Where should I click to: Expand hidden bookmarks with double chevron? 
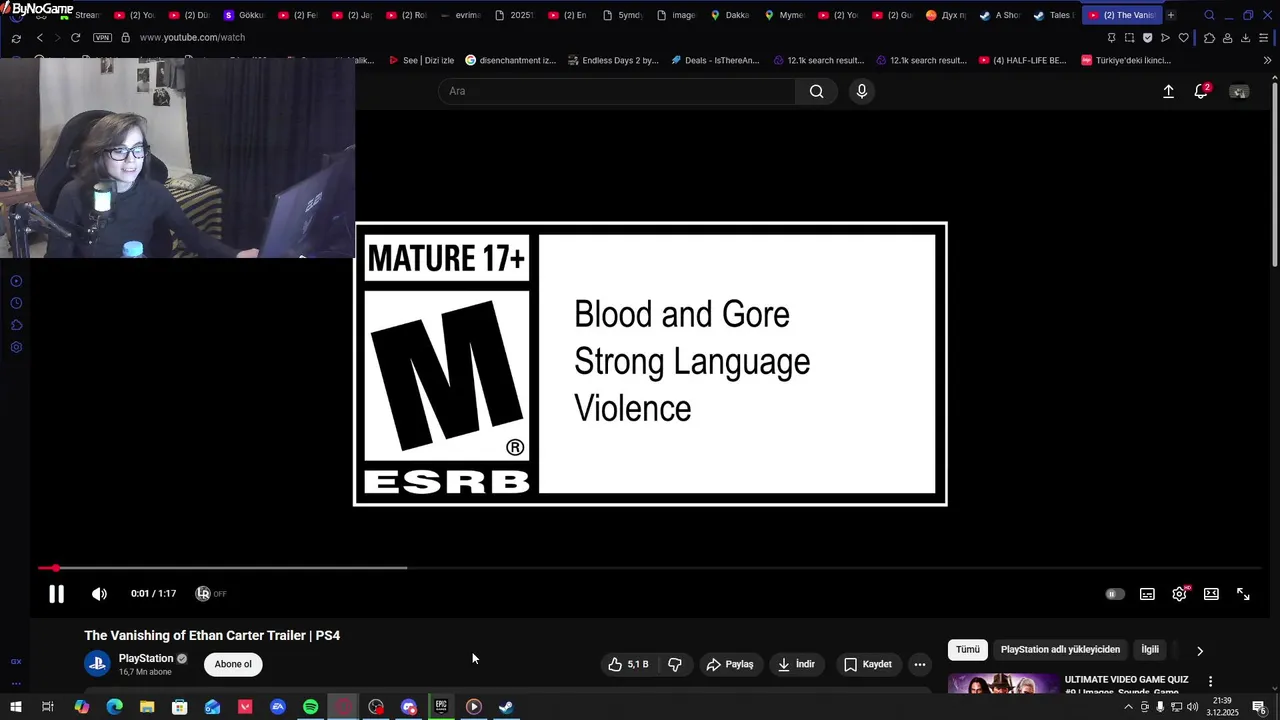[1267, 60]
